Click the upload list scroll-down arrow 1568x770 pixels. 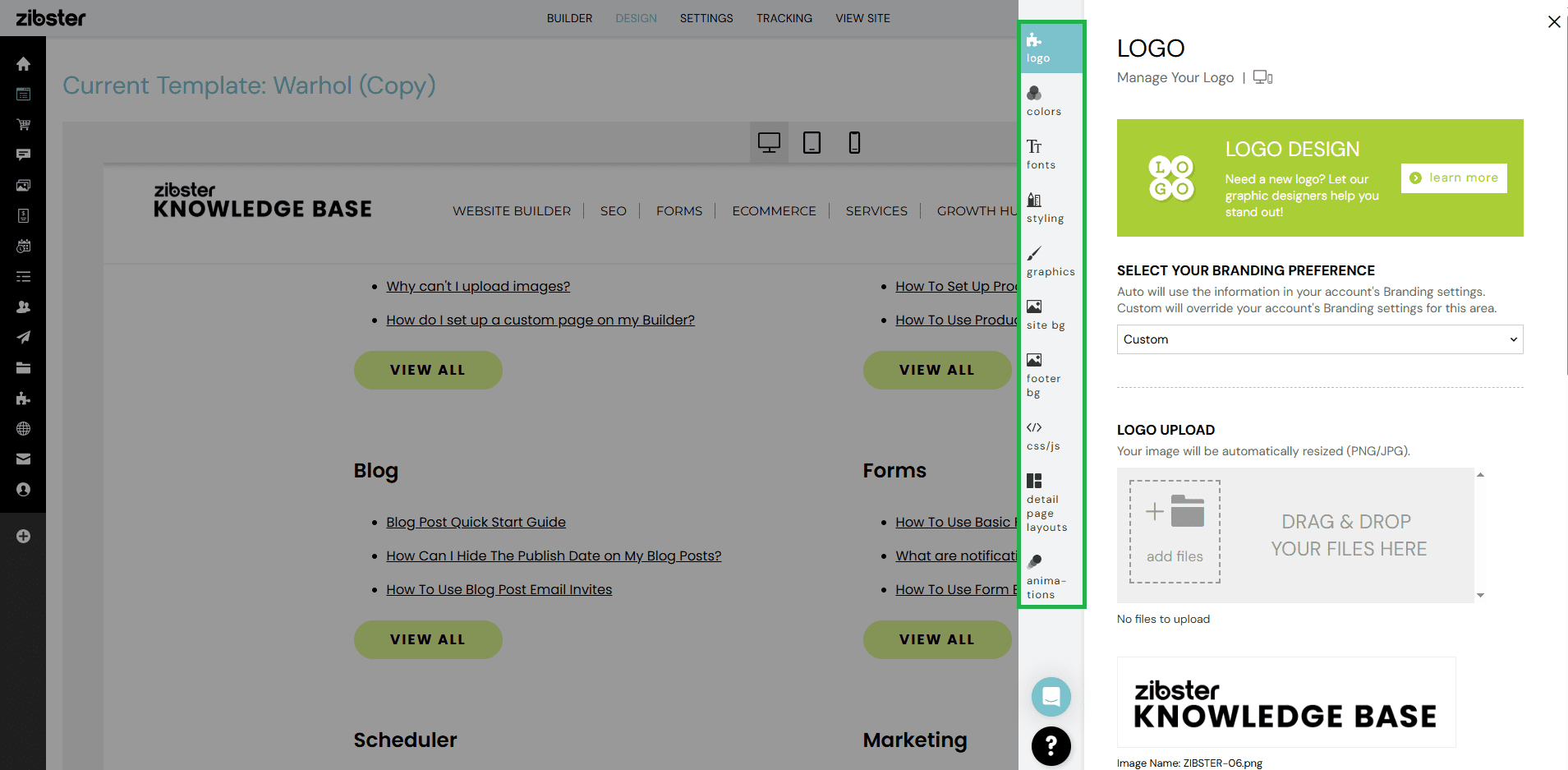click(x=1480, y=595)
